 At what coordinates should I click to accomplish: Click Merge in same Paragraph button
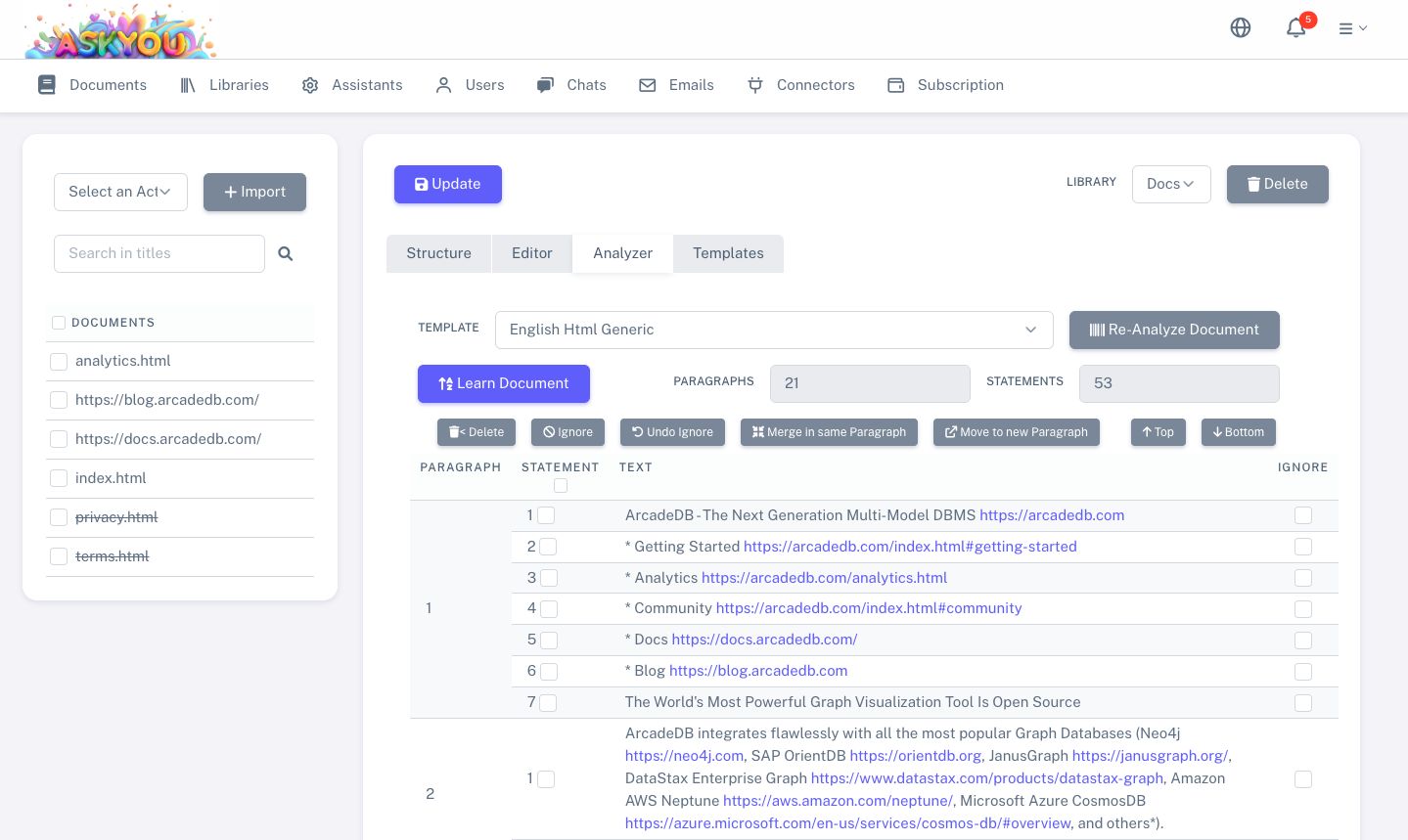click(x=829, y=432)
